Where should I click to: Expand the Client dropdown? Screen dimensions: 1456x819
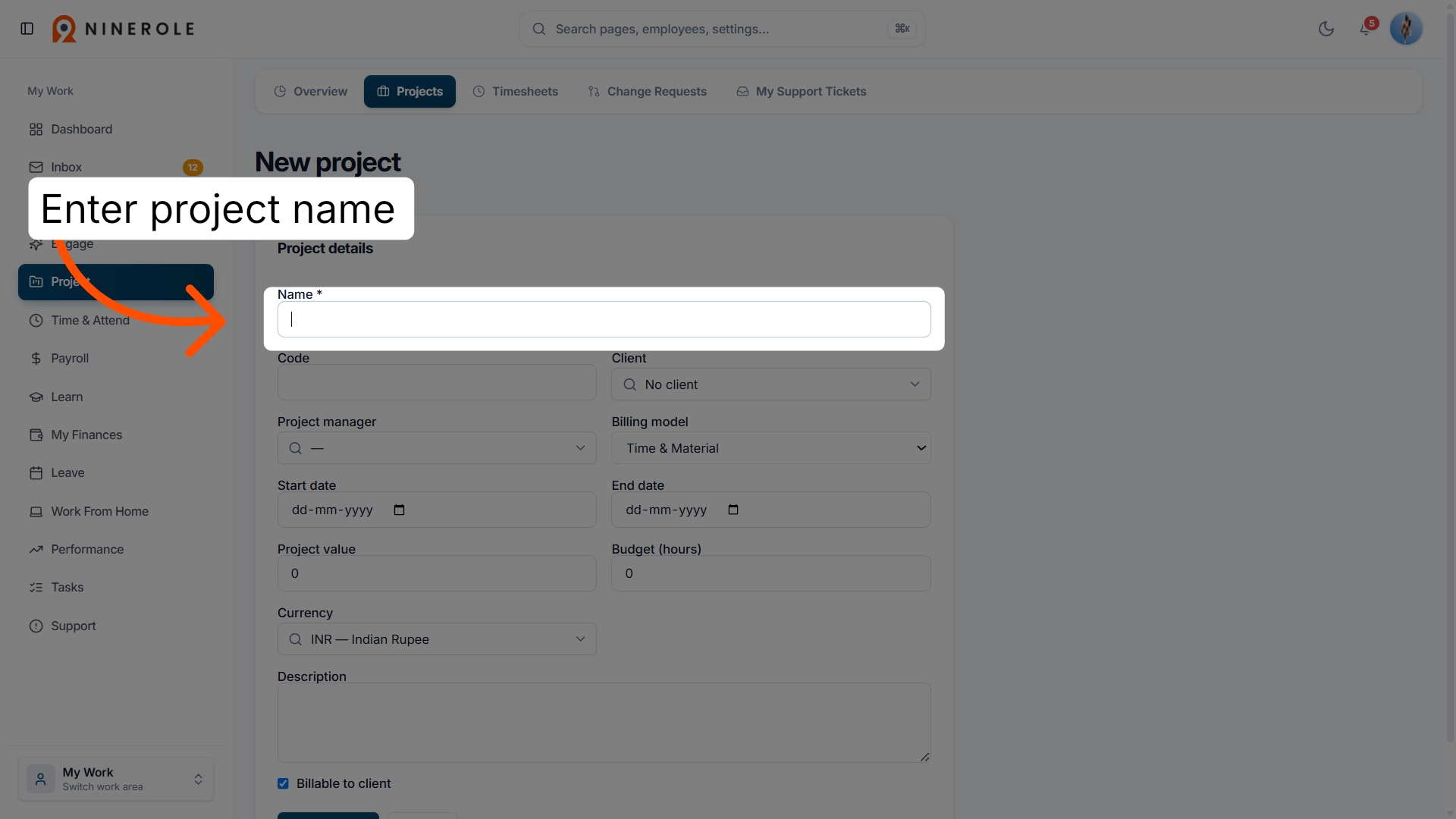coord(771,385)
